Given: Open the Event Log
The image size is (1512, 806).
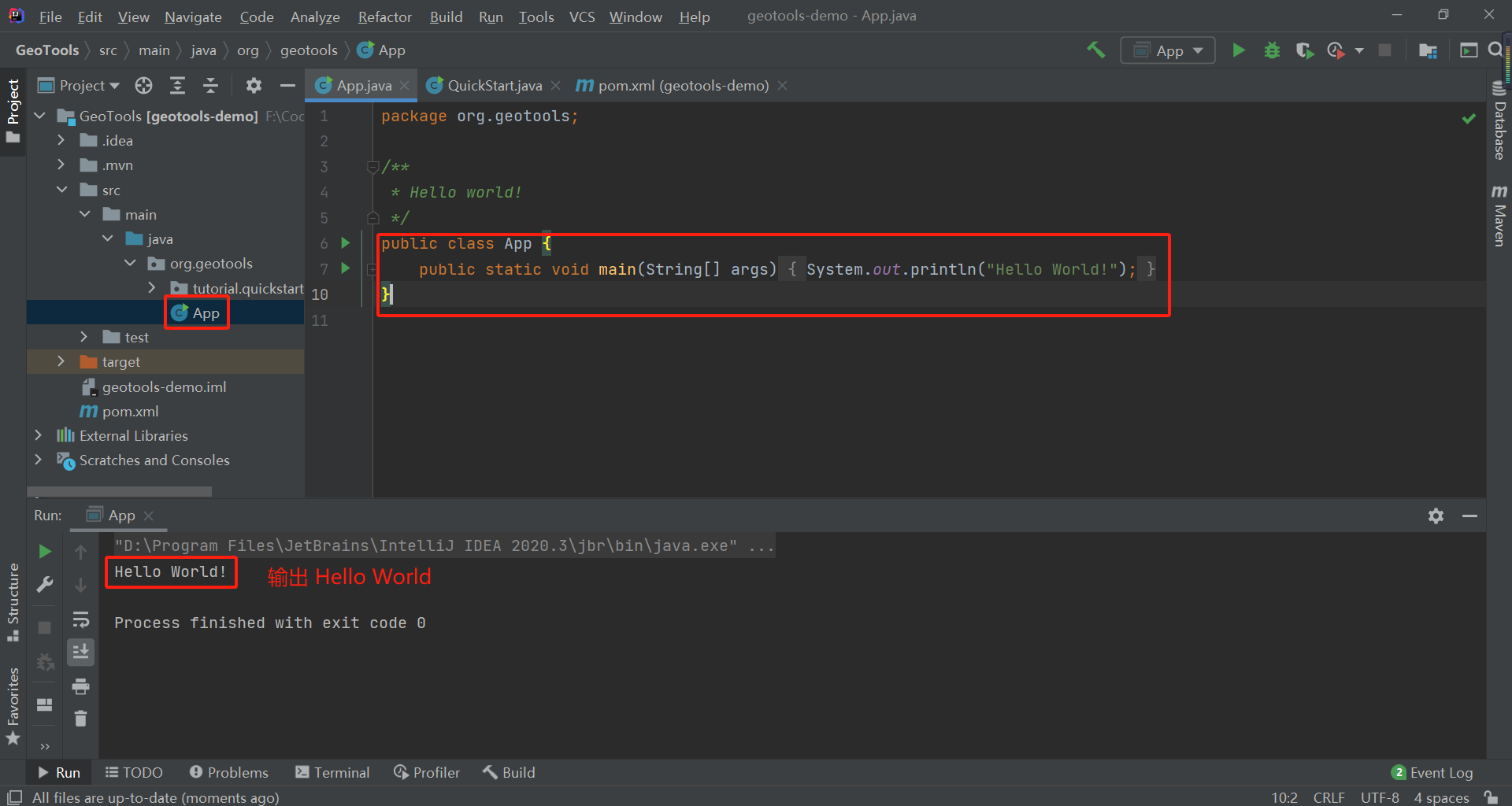Looking at the screenshot, I should [x=1432, y=772].
